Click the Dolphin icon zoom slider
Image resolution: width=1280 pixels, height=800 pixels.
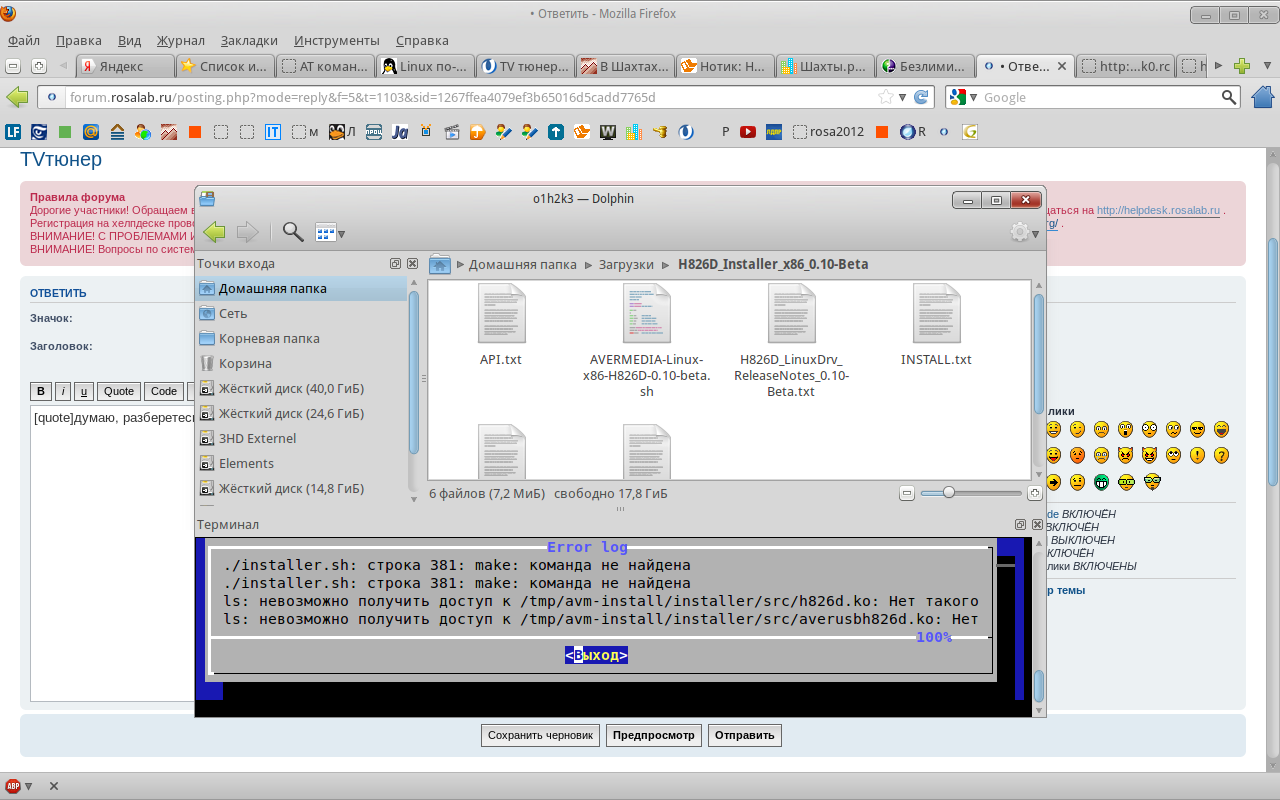coord(949,492)
